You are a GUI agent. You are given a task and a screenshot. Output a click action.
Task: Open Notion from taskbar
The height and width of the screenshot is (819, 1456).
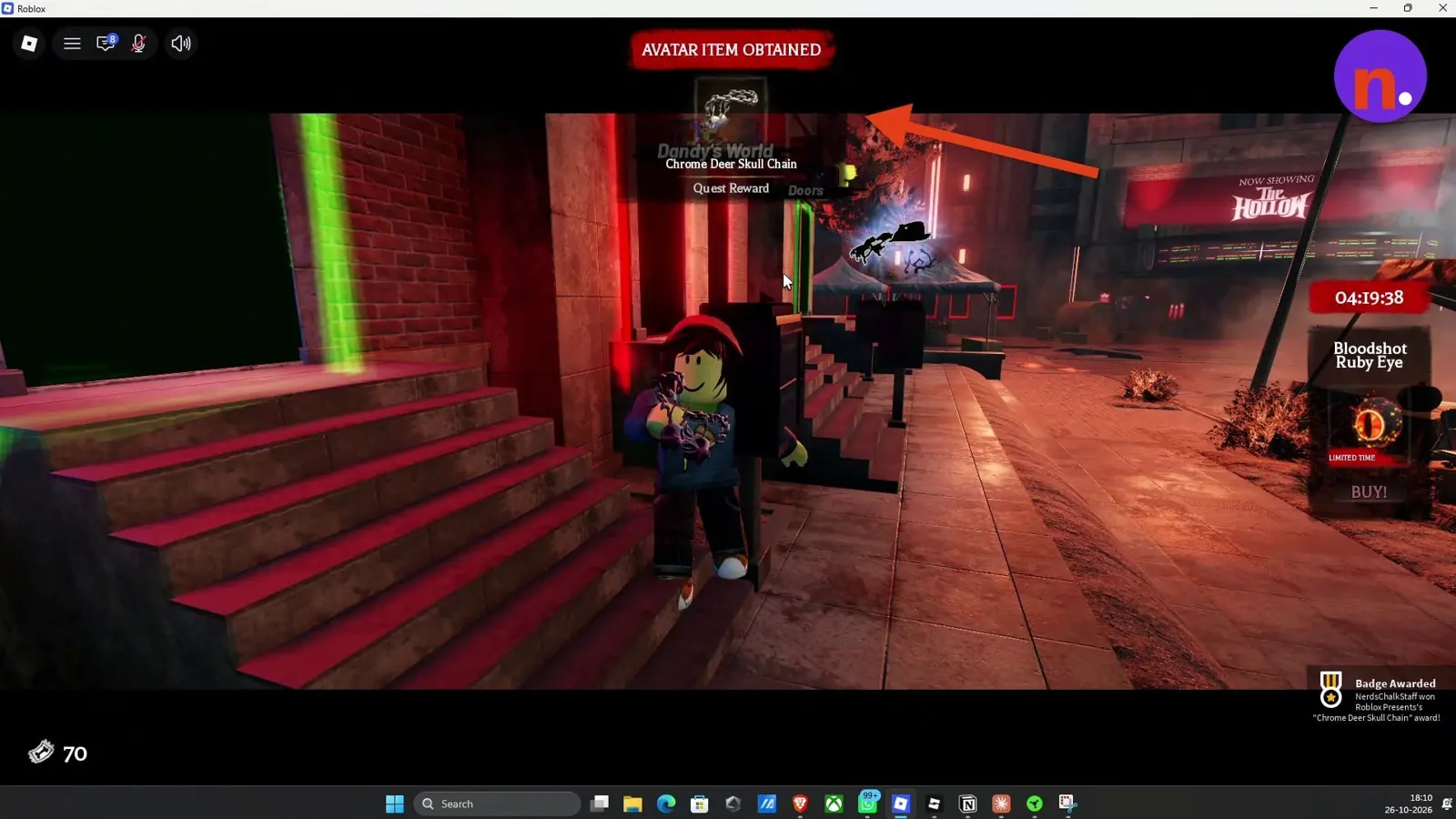pos(967,804)
